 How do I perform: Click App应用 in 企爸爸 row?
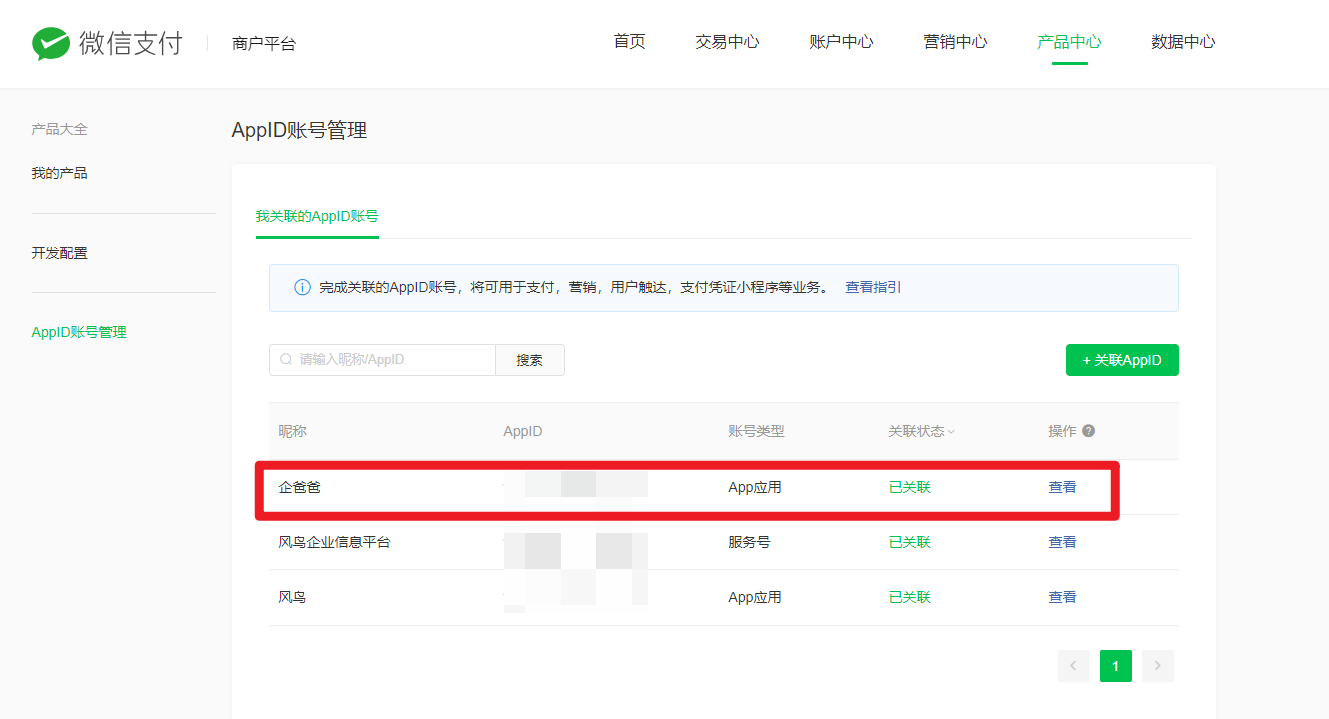click(755, 487)
